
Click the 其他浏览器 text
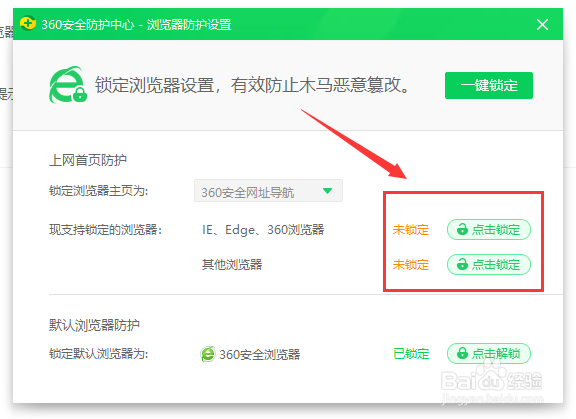point(232,265)
